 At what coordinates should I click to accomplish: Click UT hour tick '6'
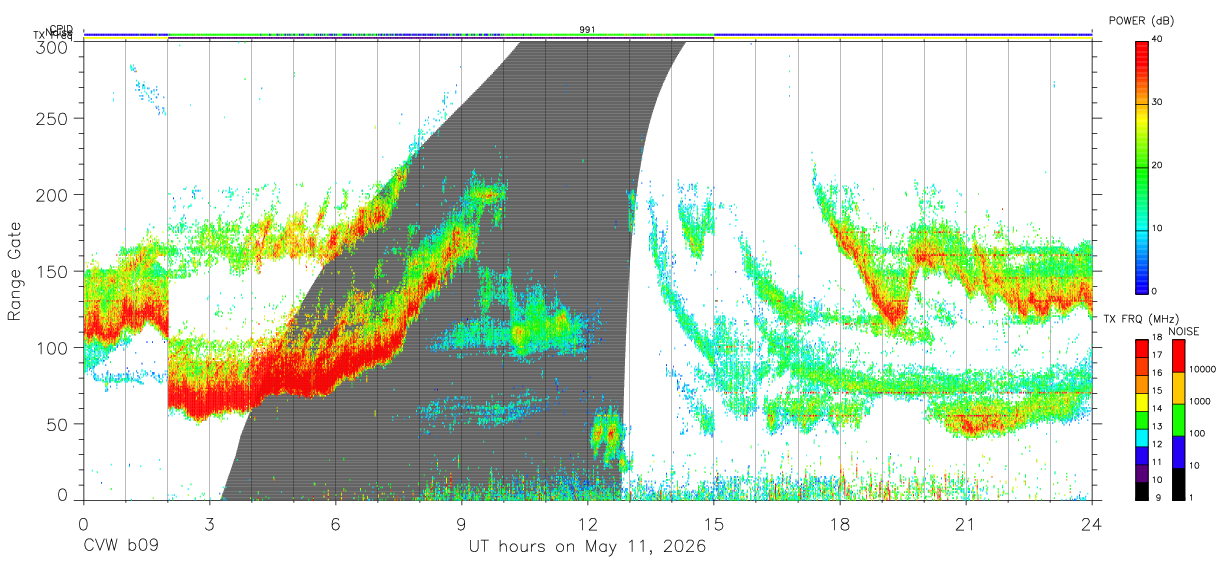pyautogui.click(x=336, y=524)
